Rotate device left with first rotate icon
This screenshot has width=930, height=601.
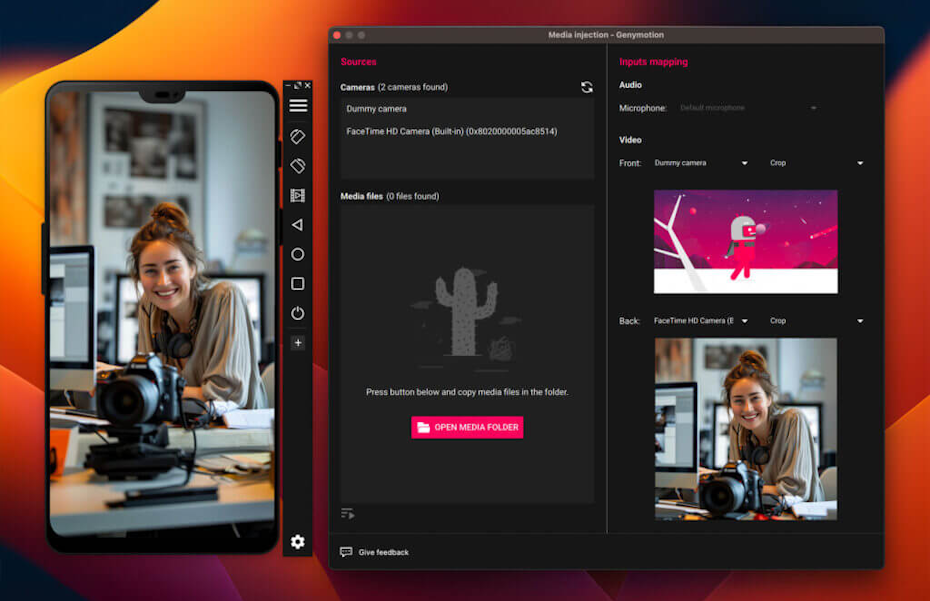298,136
